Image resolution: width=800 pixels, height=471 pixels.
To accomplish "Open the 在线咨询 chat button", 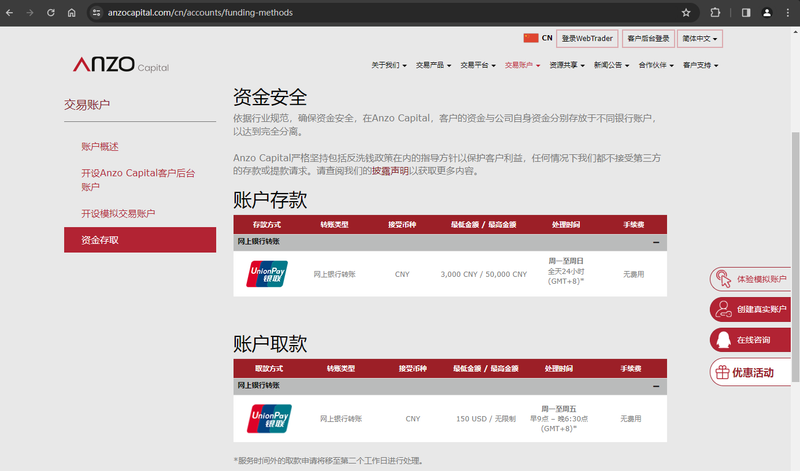I will pyautogui.click(x=750, y=340).
